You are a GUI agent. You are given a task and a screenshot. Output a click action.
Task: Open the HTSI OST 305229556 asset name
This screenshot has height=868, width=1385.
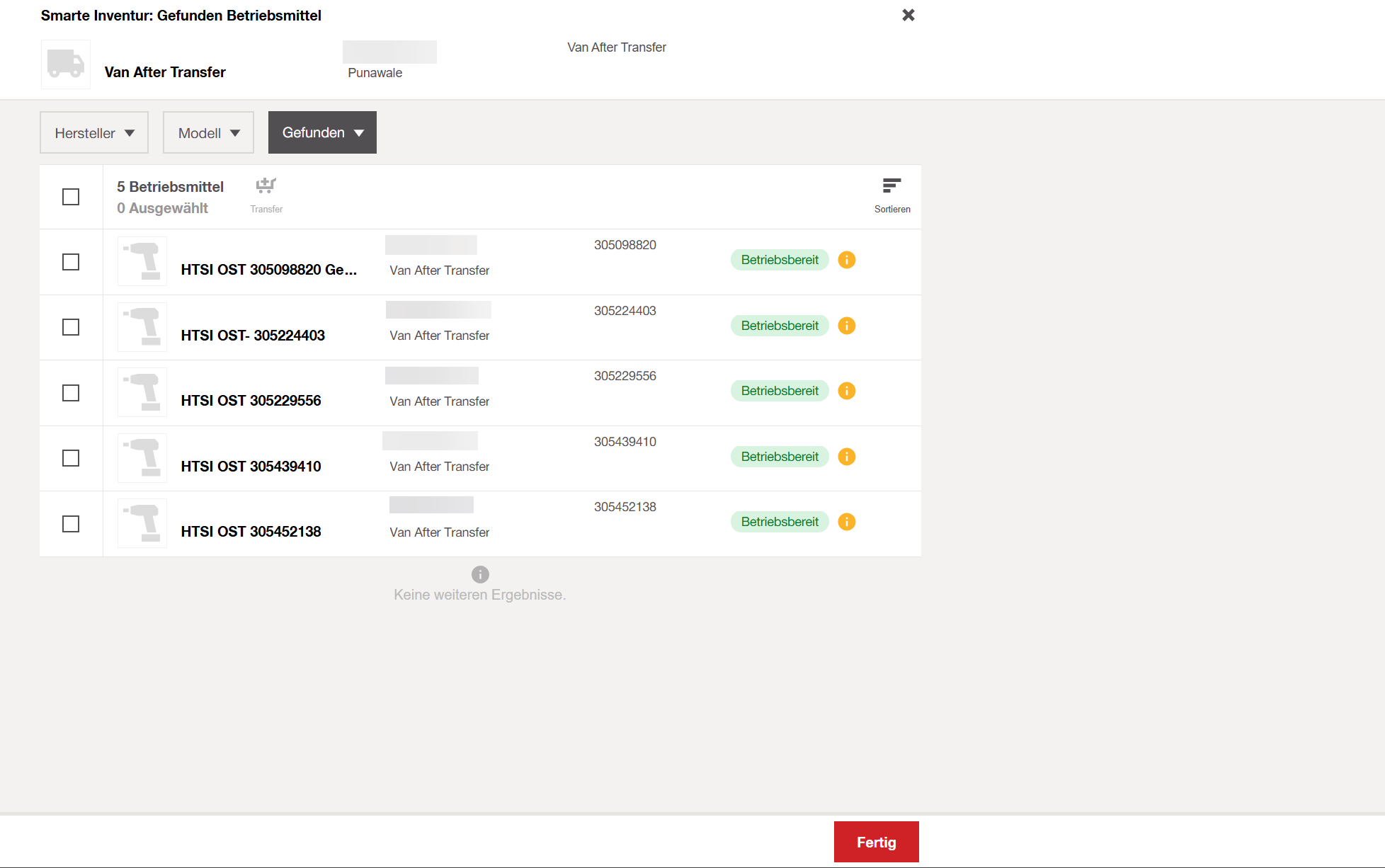pyautogui.click(x=251, y=401)
